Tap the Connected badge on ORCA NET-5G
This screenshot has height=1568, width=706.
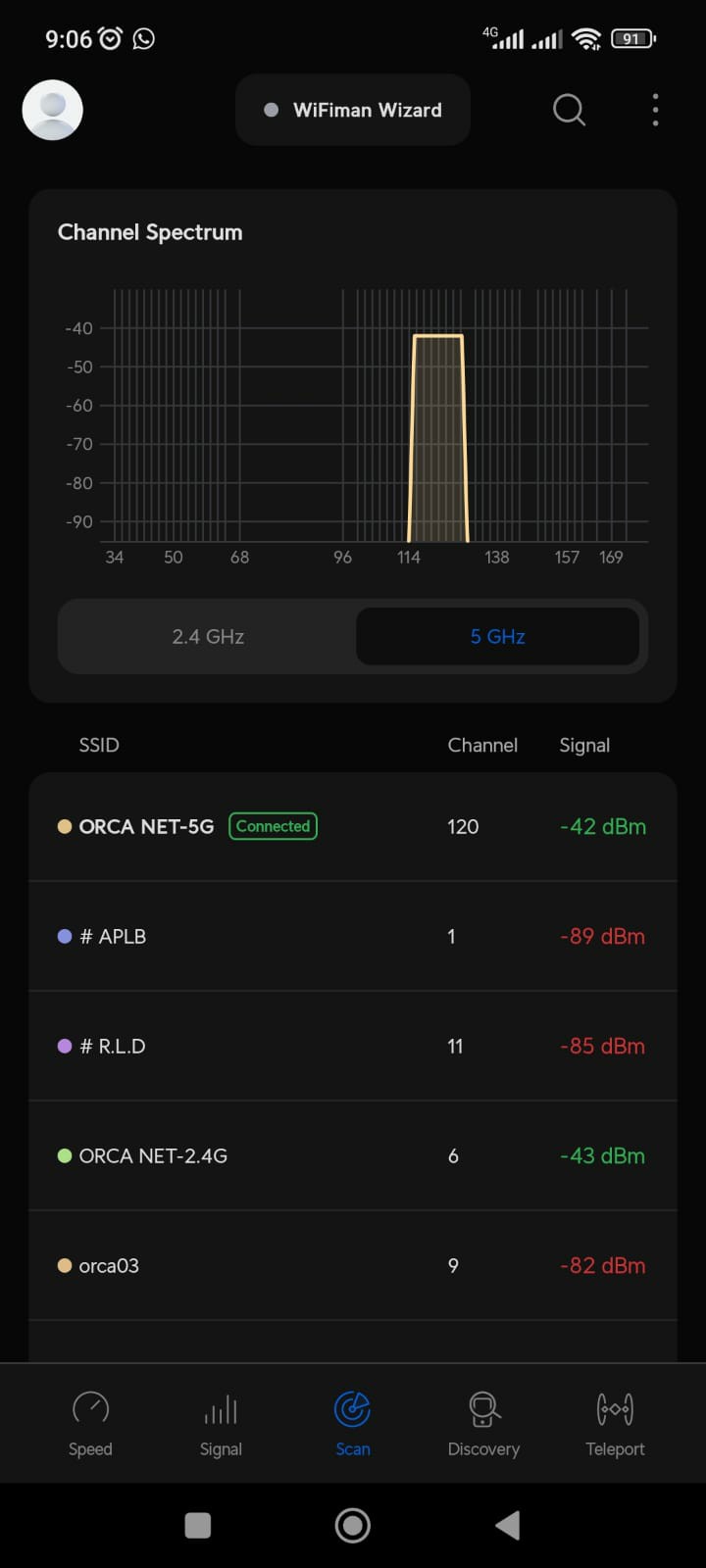tap(273, 826)
